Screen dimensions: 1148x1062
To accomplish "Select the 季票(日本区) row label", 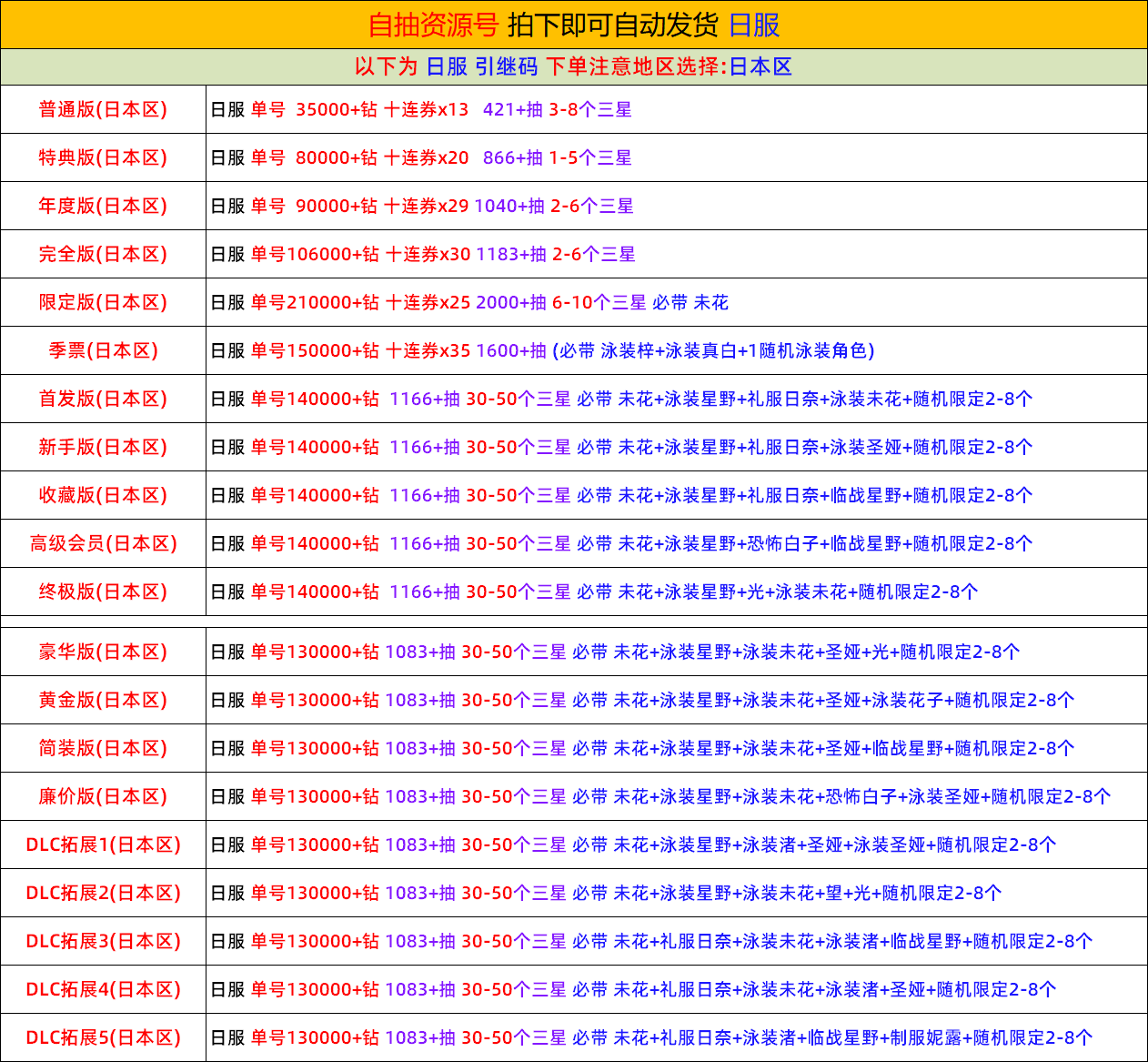I will tap(103, 350).
